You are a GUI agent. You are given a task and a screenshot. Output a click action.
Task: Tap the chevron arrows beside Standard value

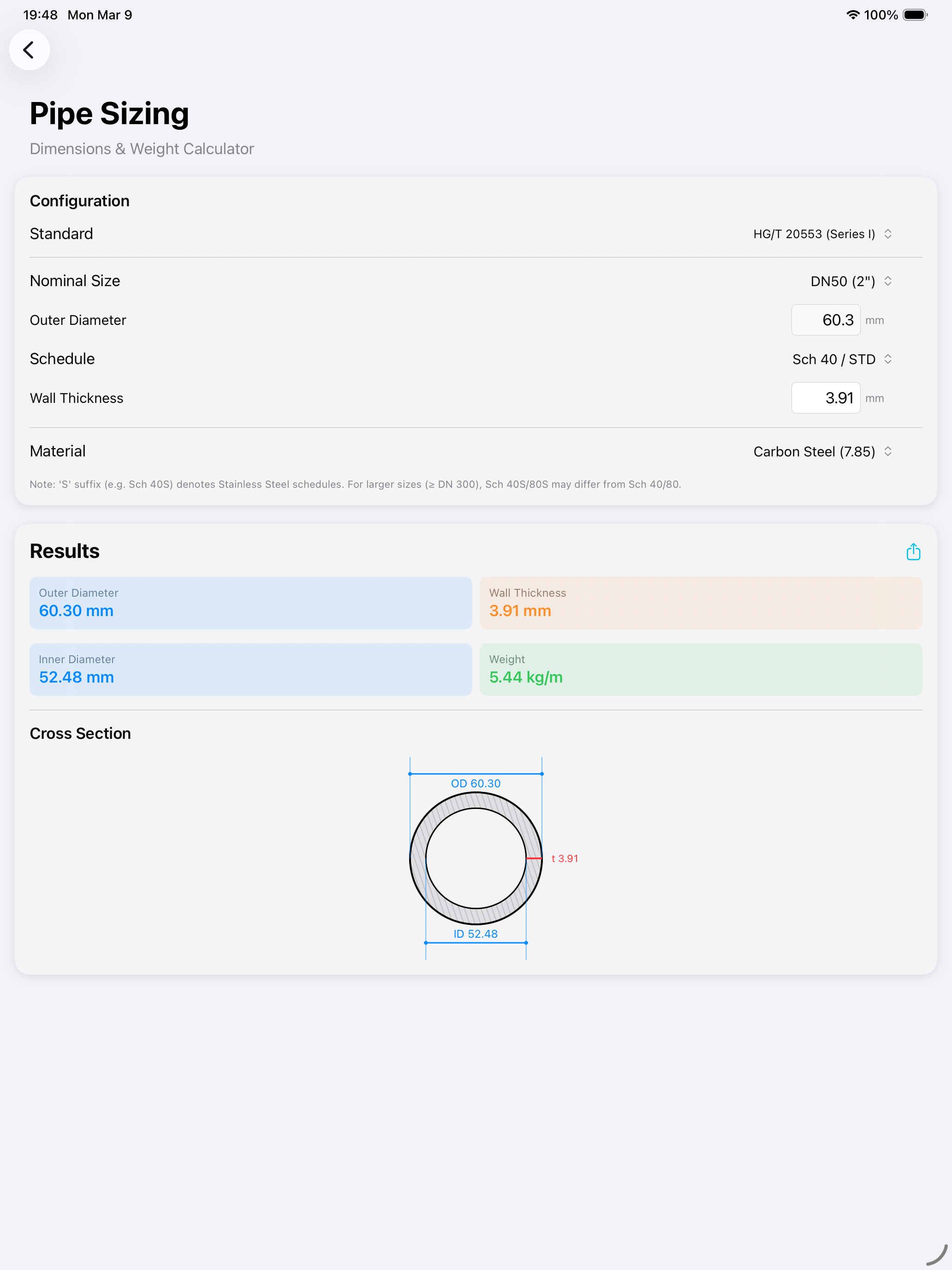888,234
